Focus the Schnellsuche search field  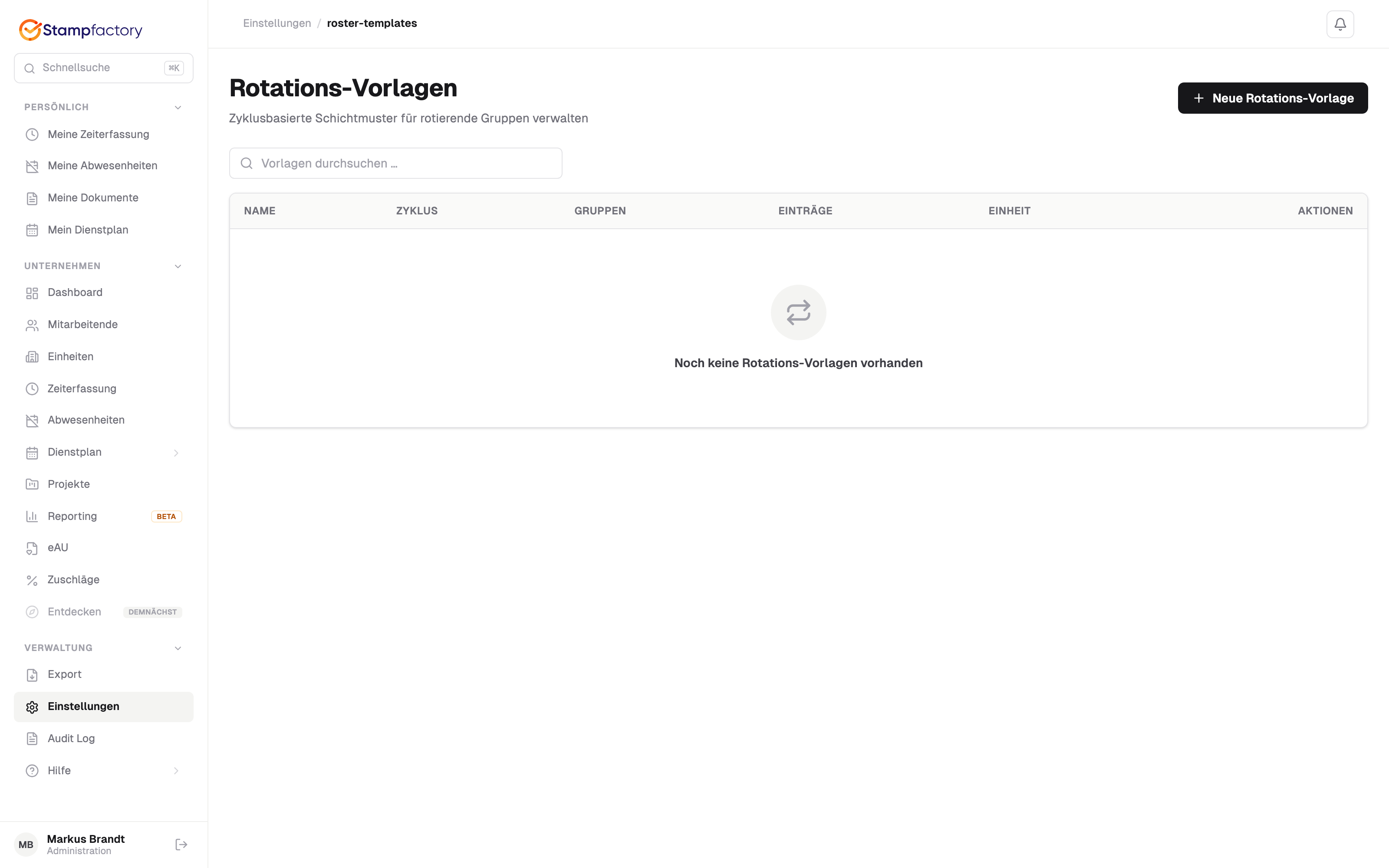pos(103,68)
